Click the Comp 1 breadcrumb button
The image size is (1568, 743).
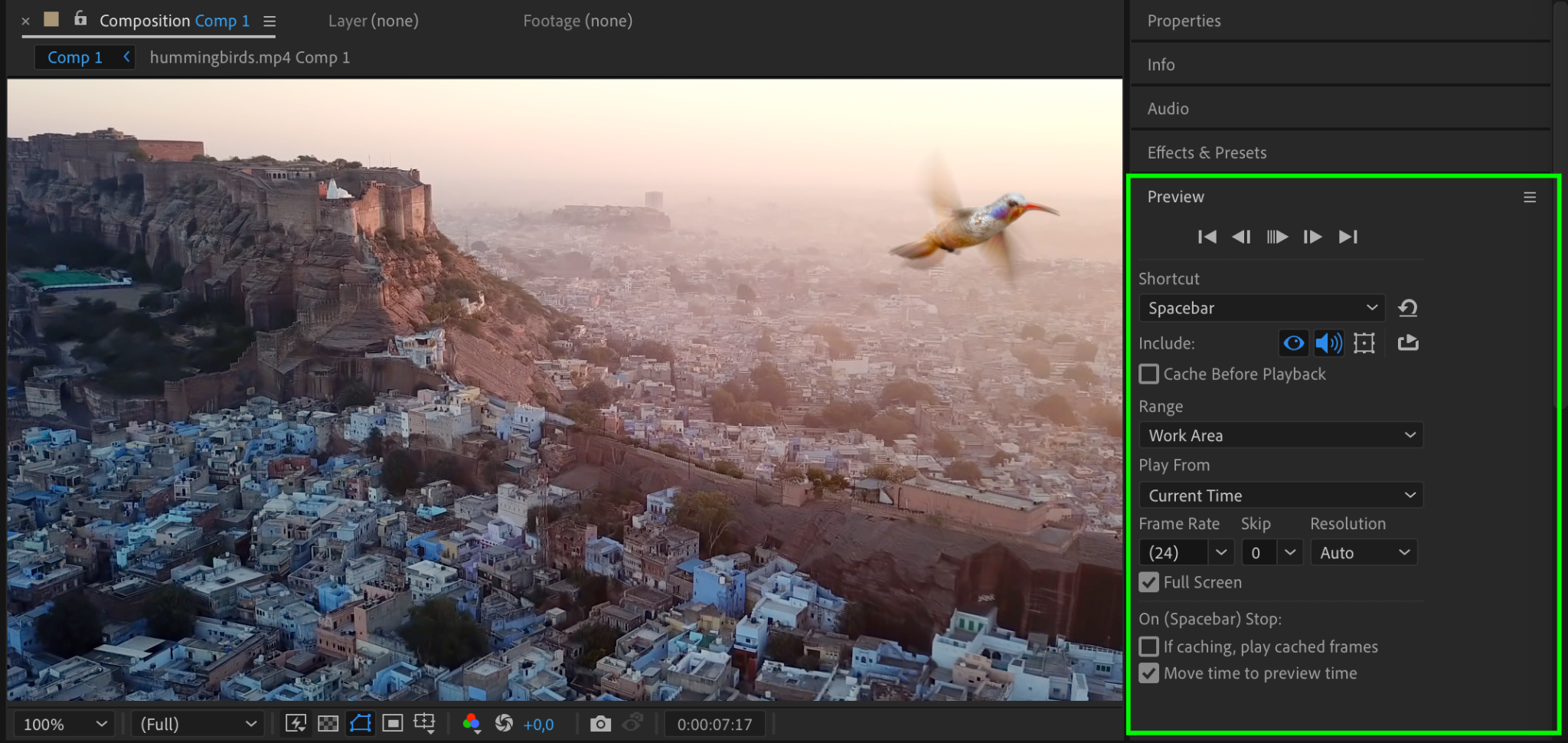(x=75, y=58)
